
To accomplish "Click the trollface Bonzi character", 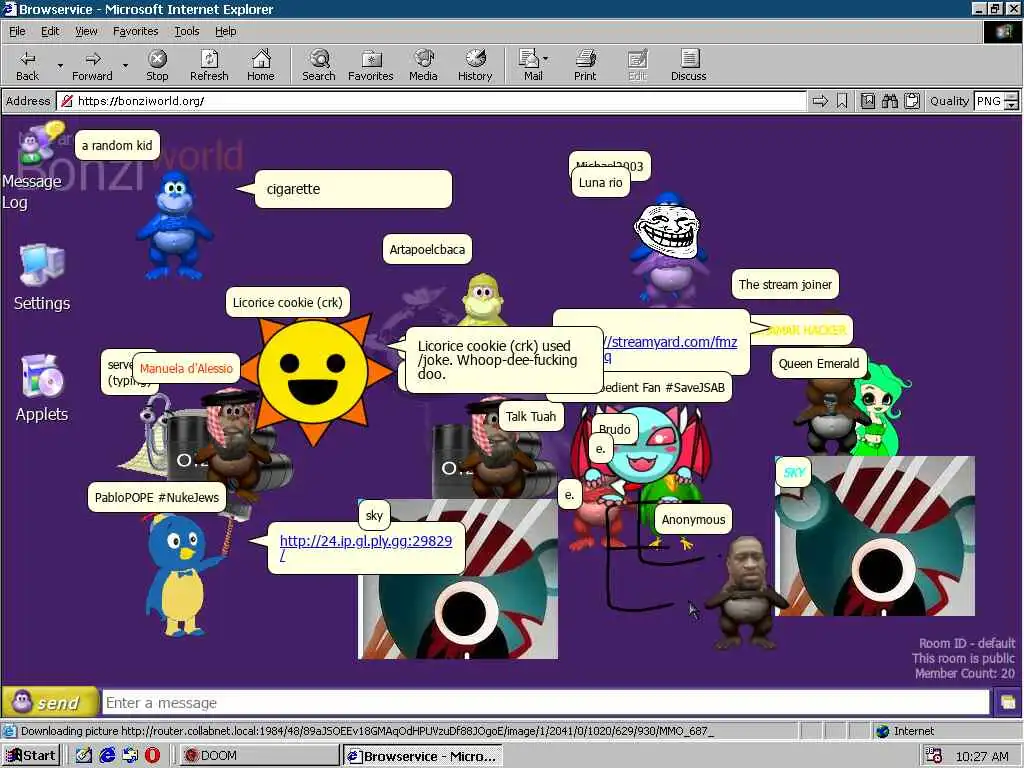I will tap(667, 251).
